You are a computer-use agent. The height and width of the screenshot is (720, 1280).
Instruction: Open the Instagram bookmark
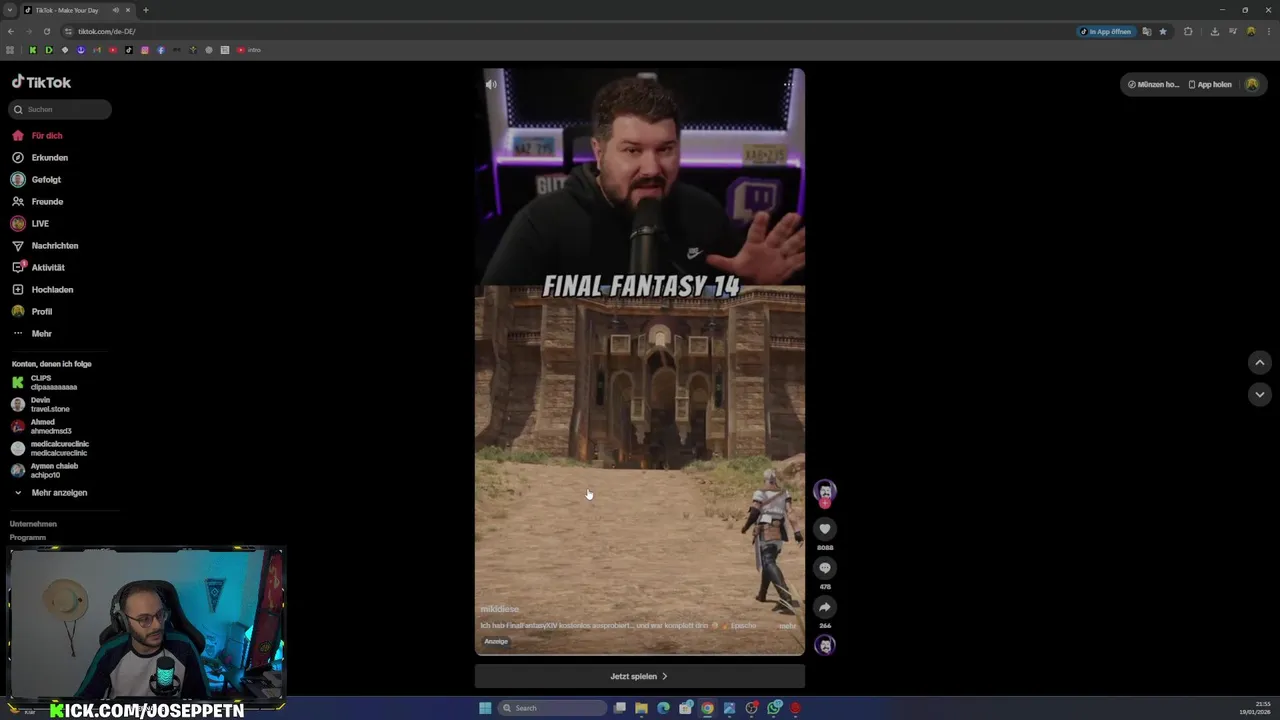(145, 50)
